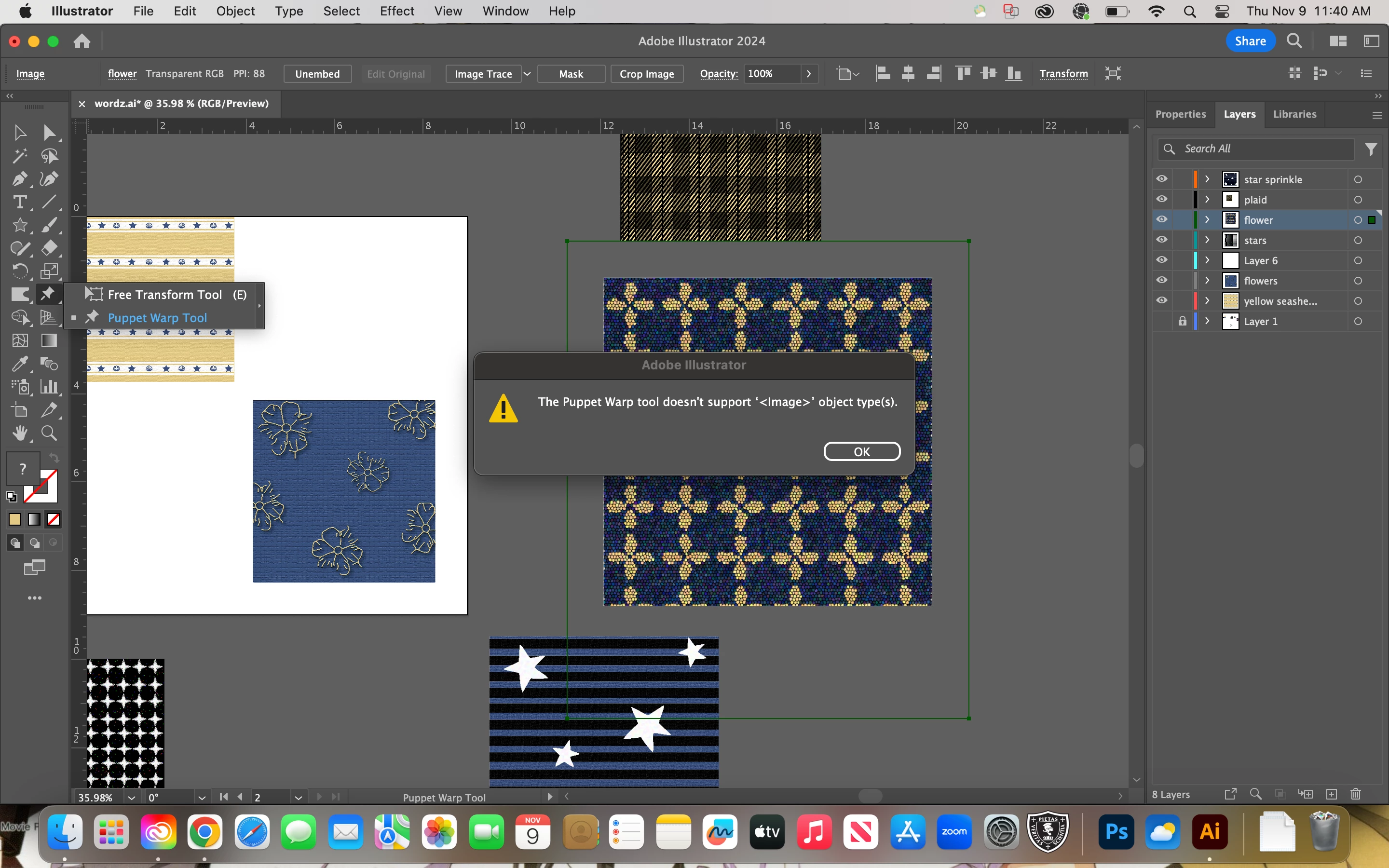
Task: Select the Type tool
Action: point(19,202)
